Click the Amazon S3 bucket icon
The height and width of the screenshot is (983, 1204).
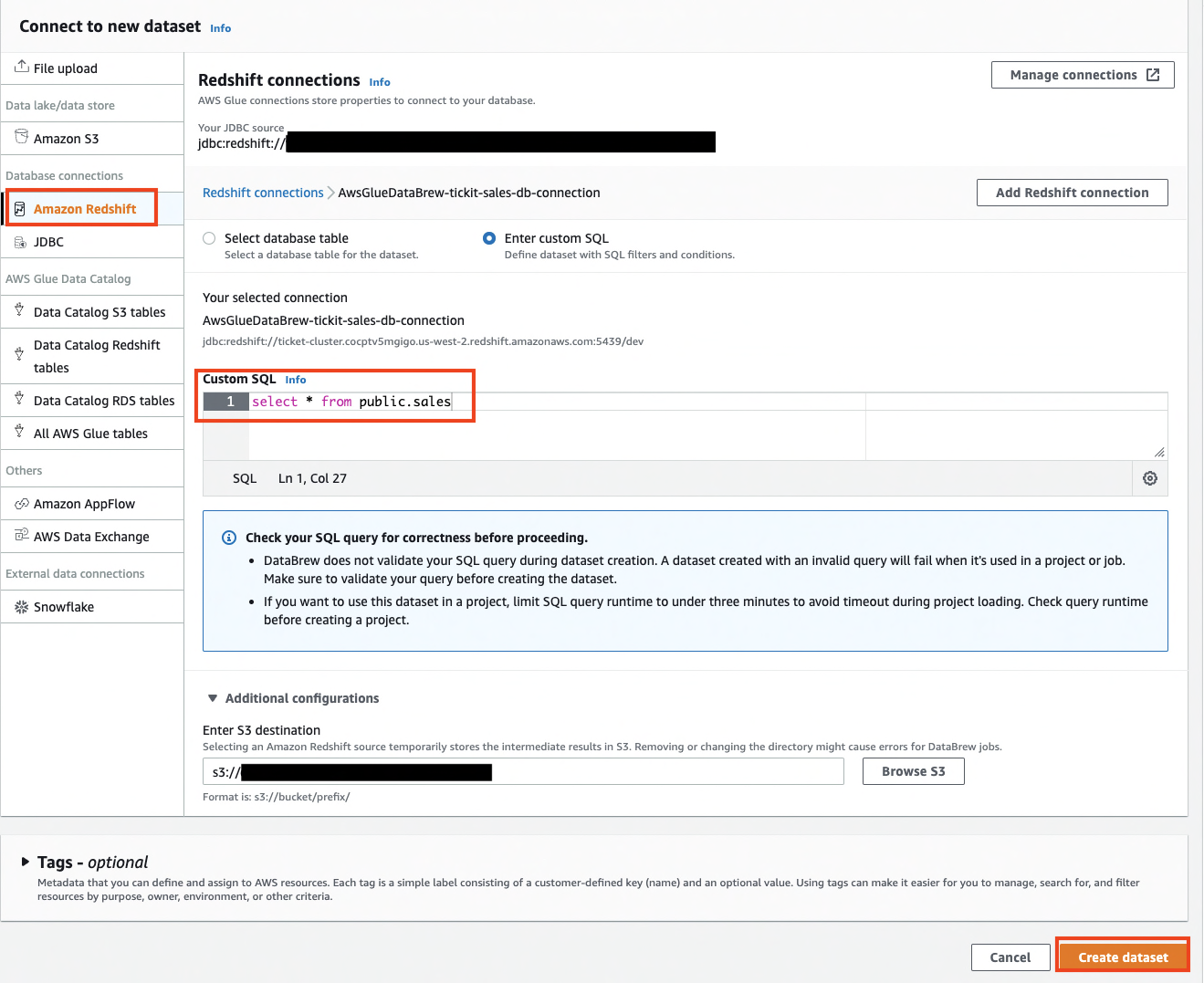[x=21, y=137]
